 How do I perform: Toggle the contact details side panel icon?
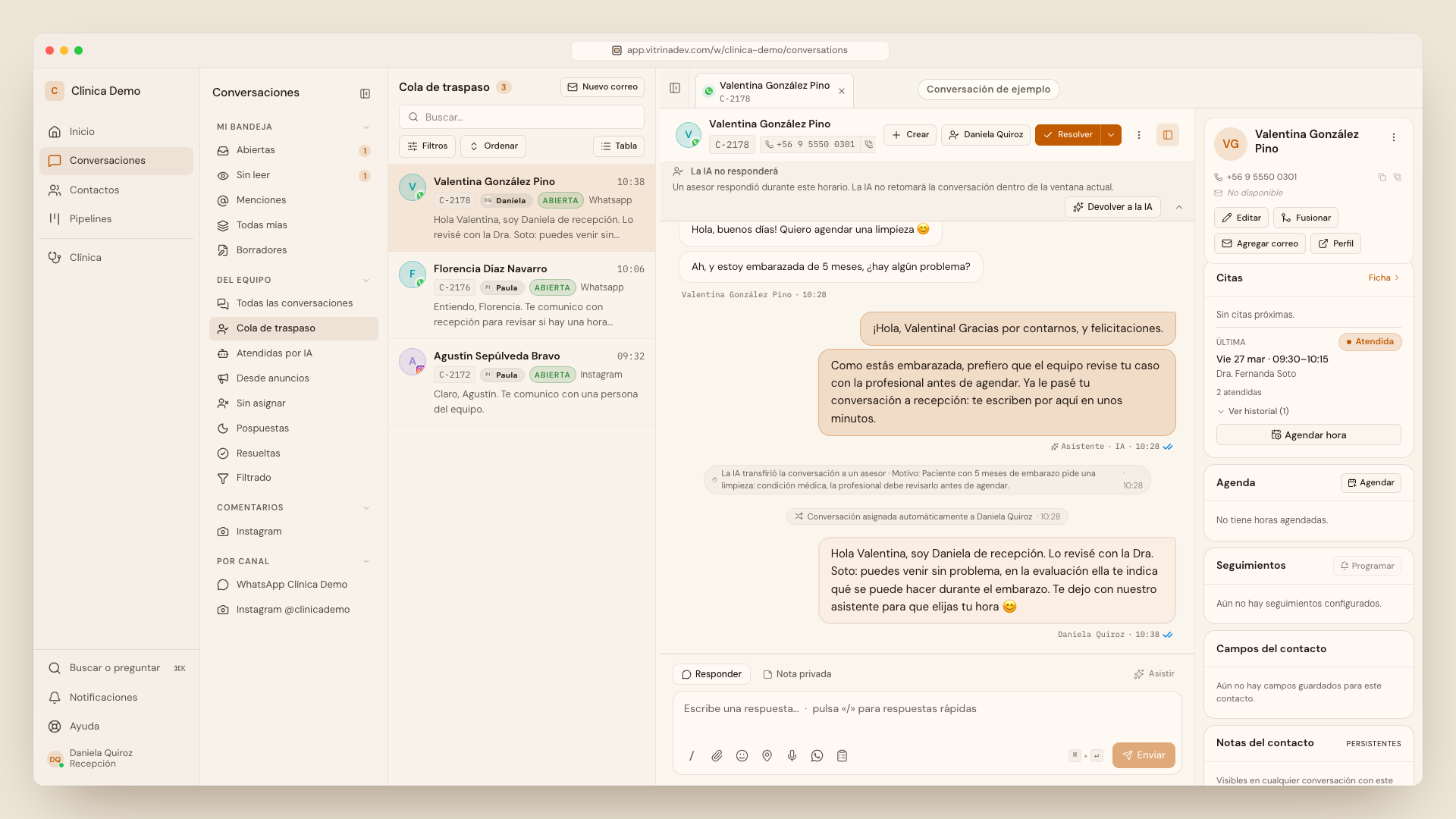1168,135
